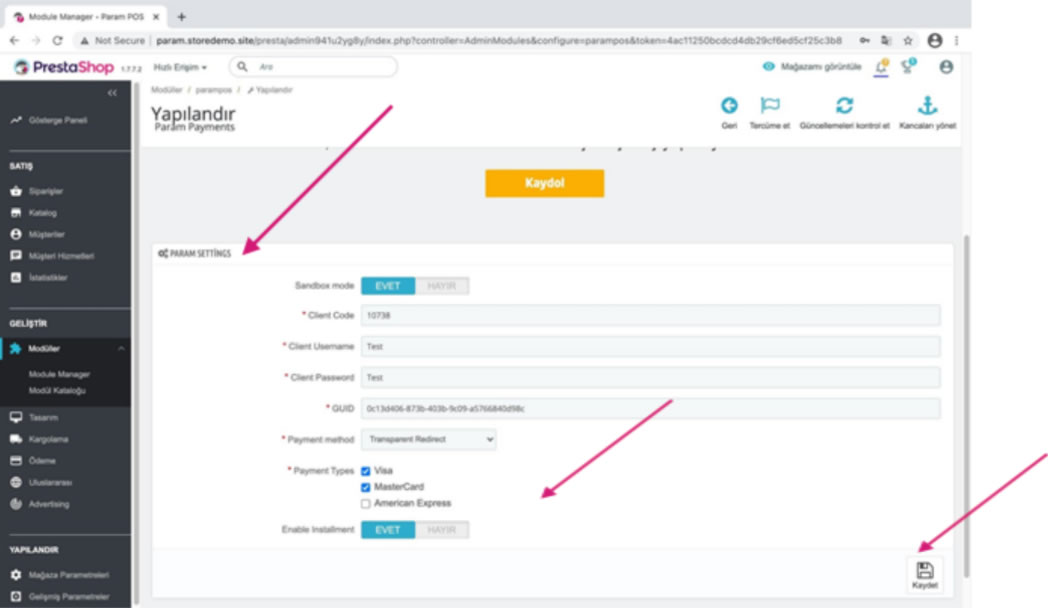Open the Hızlı Erişim dropdown
This screenshot has width=1048, height=608.
(180, 67)
